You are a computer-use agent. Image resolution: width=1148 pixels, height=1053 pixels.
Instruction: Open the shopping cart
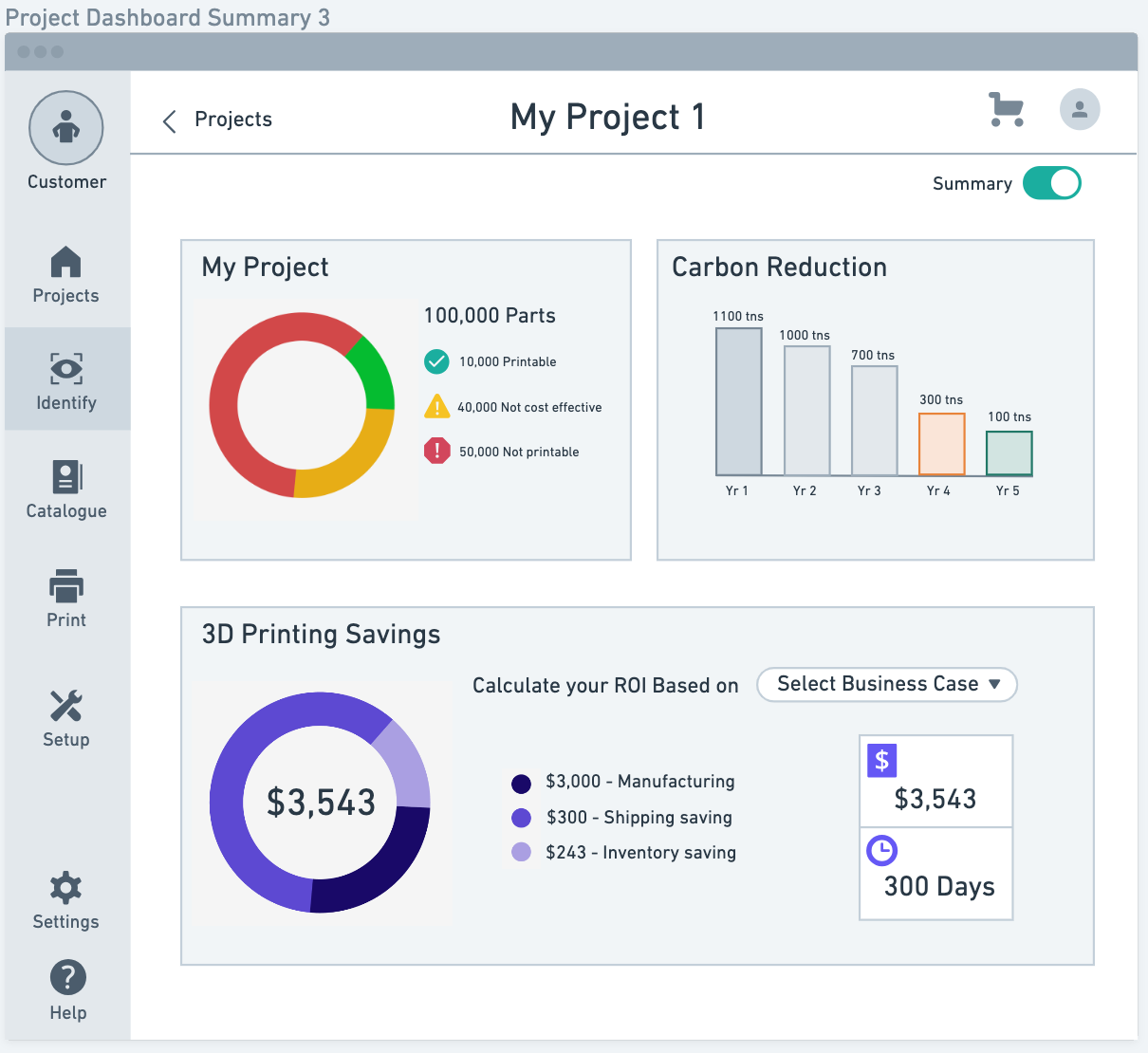pos(1006,110)
